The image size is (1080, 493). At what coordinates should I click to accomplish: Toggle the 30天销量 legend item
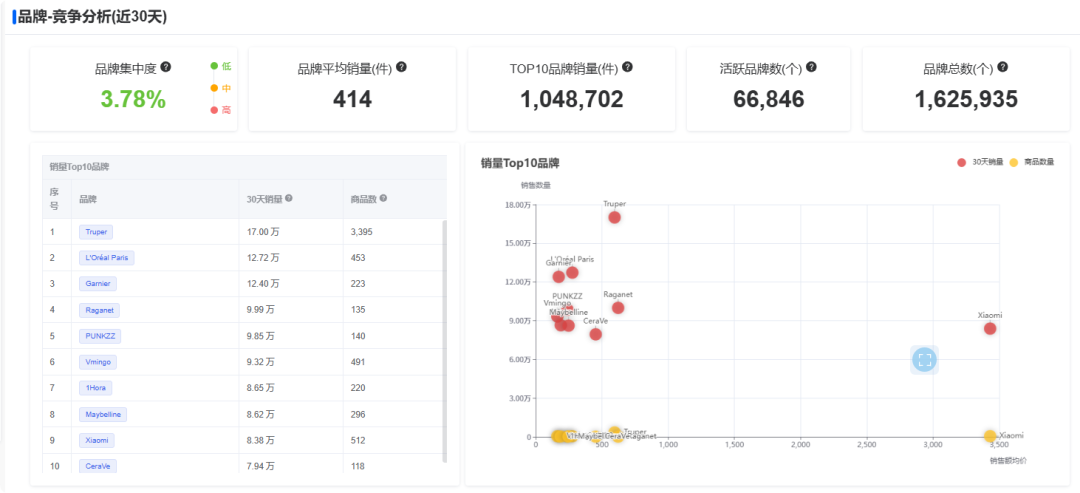coord(979,162)
